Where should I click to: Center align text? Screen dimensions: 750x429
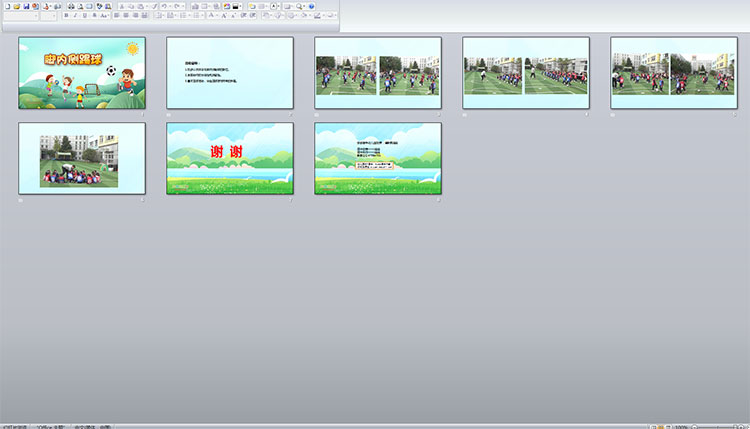tap(126, 15)
